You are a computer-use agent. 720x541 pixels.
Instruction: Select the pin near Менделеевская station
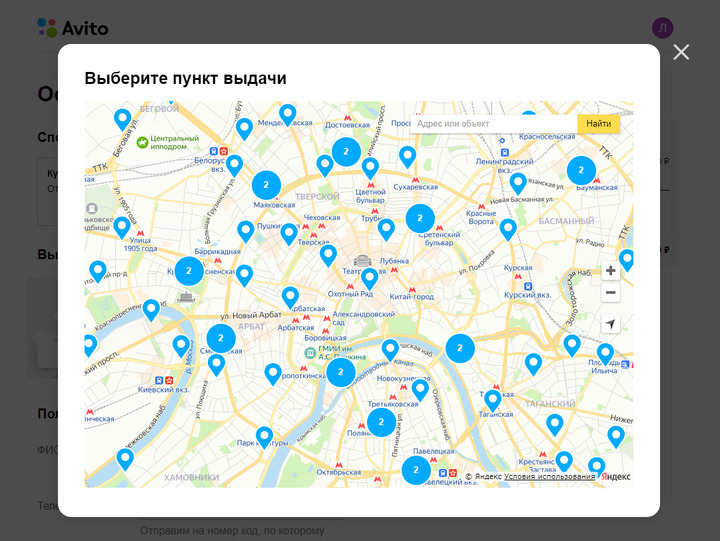[x=288, y=114]
